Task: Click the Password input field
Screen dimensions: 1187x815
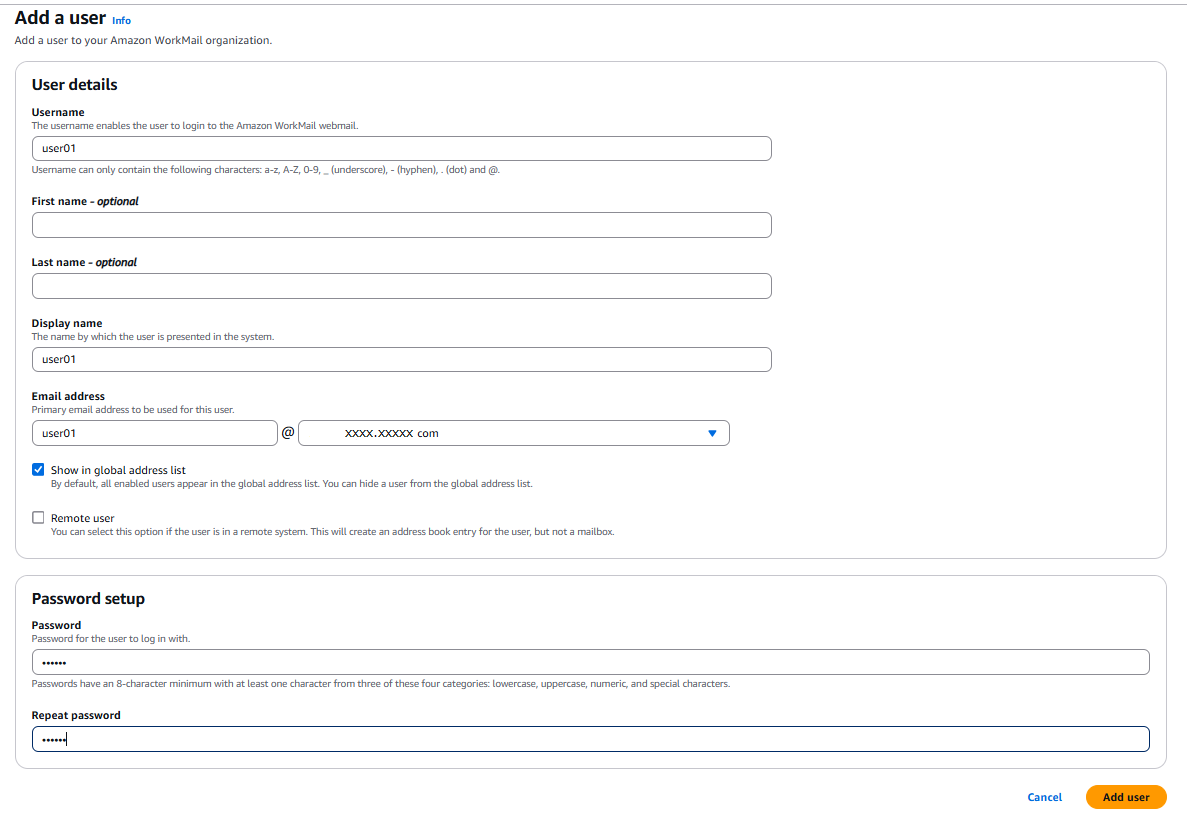Action: point(590,662)
